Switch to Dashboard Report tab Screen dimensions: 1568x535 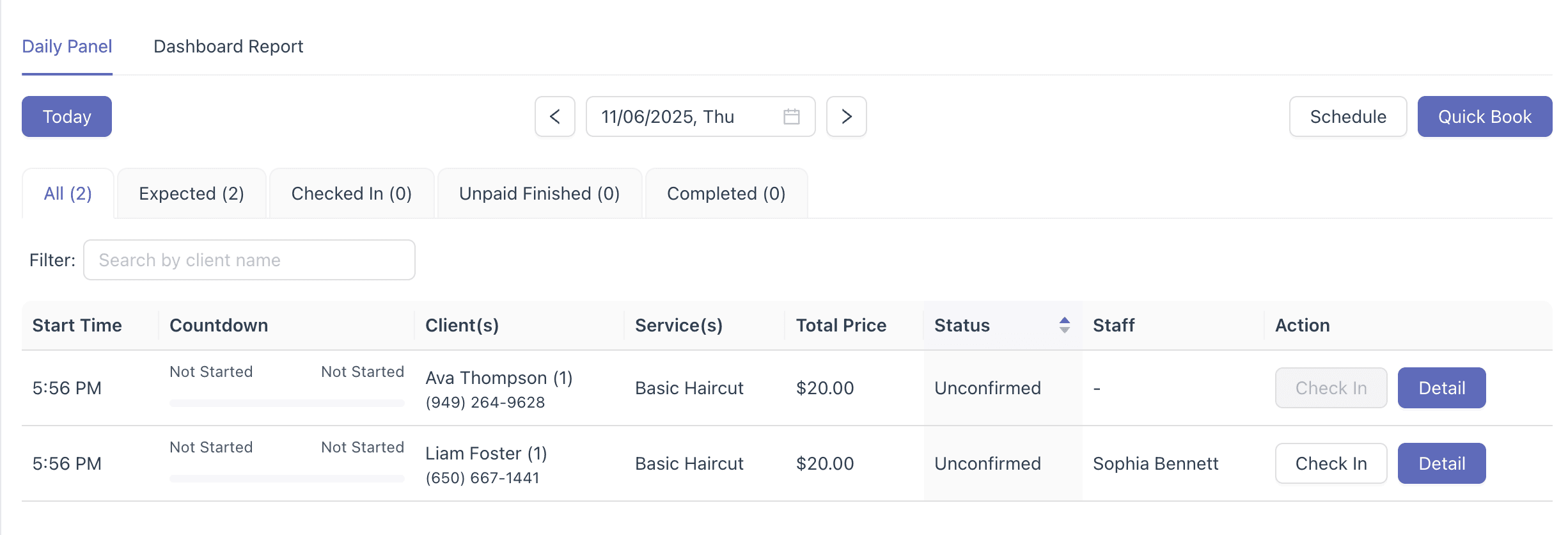pos(228,46)
